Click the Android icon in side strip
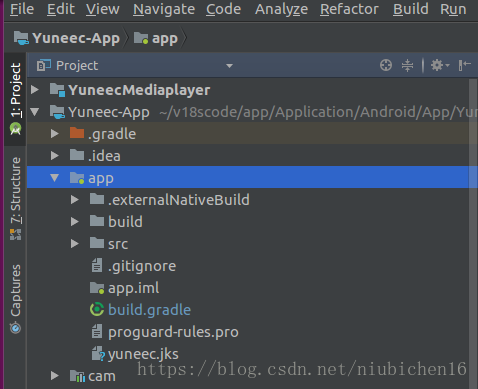478x389 pixels. [15, 128]
